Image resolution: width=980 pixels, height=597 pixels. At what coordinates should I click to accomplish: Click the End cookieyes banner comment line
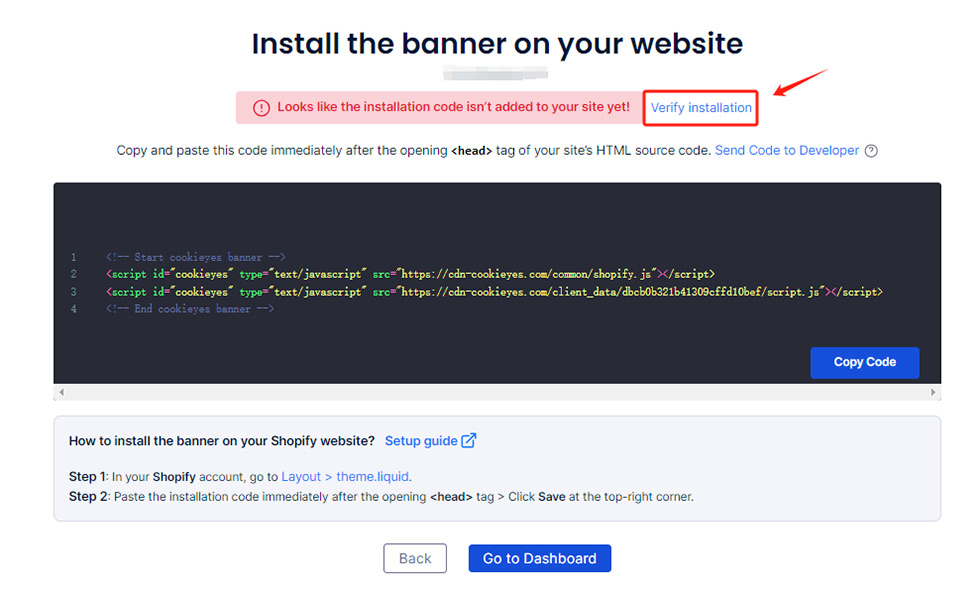coord(189,310)
